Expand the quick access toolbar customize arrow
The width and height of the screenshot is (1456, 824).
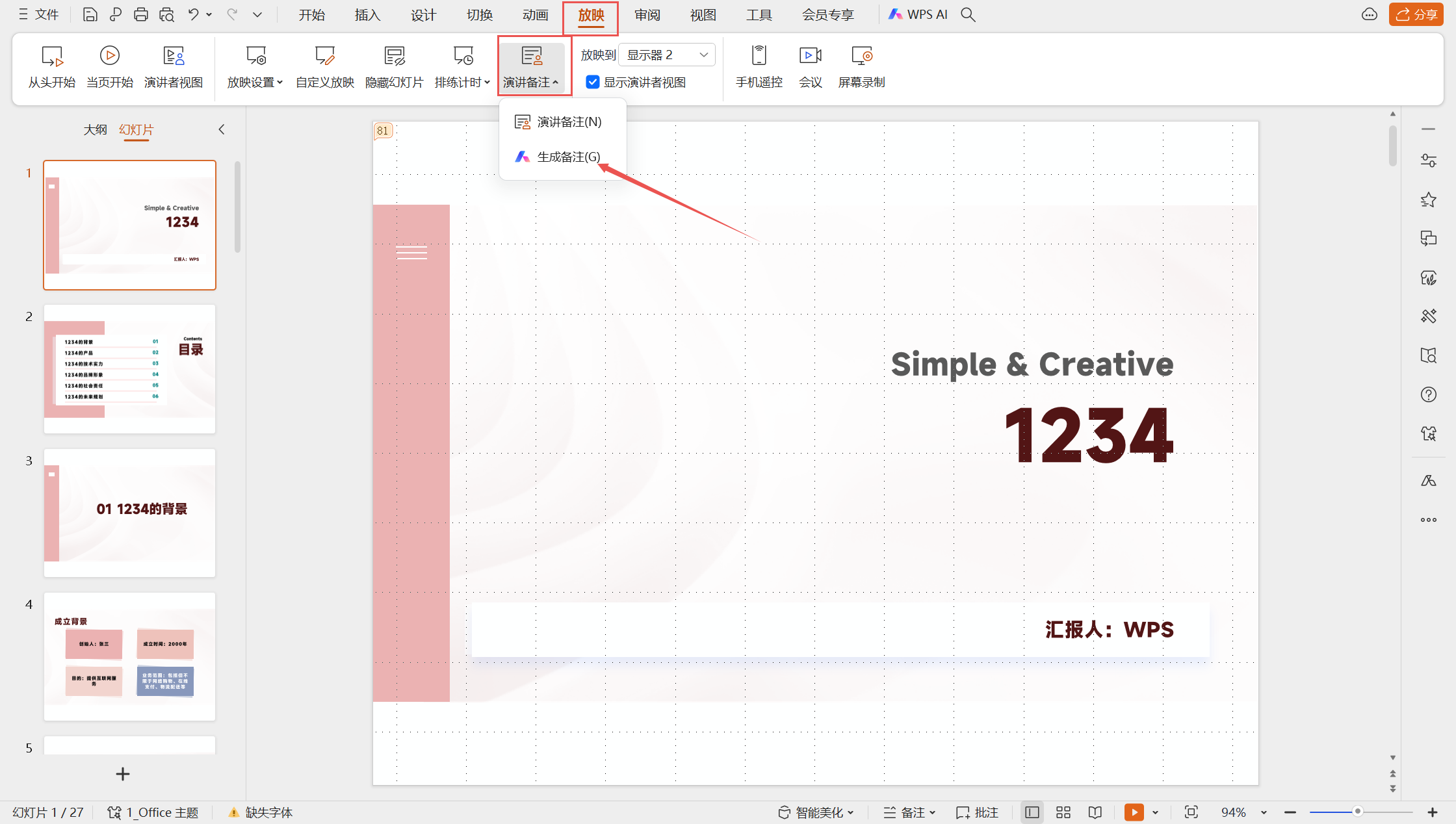point(257,14)
